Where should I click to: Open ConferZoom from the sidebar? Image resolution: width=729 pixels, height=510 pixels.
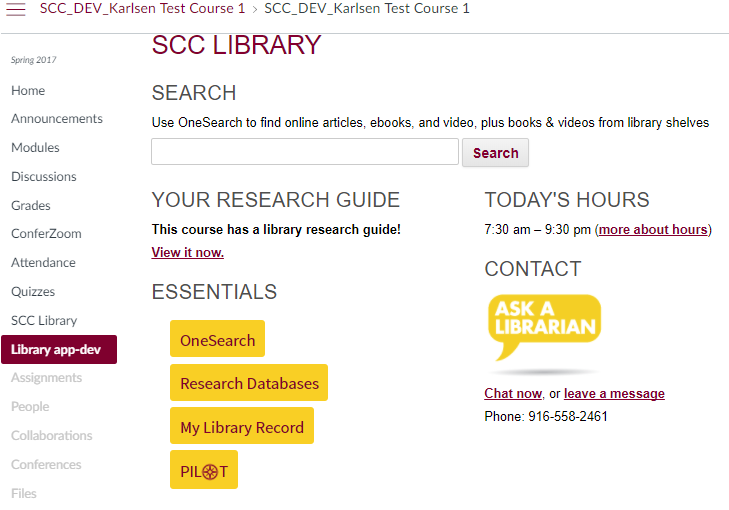click(46, 233)
